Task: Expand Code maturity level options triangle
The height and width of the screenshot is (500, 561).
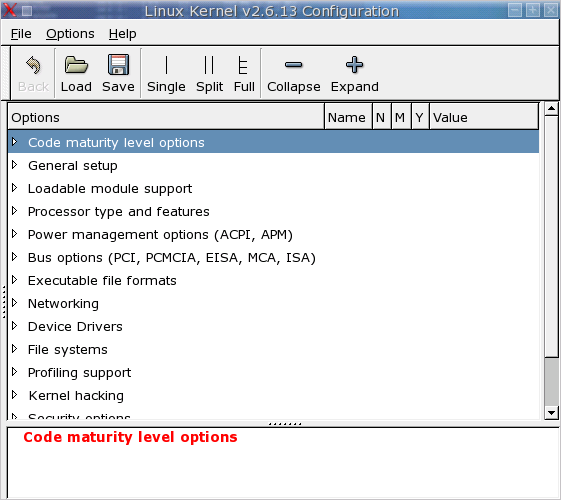Action: [x=15, y=142]
